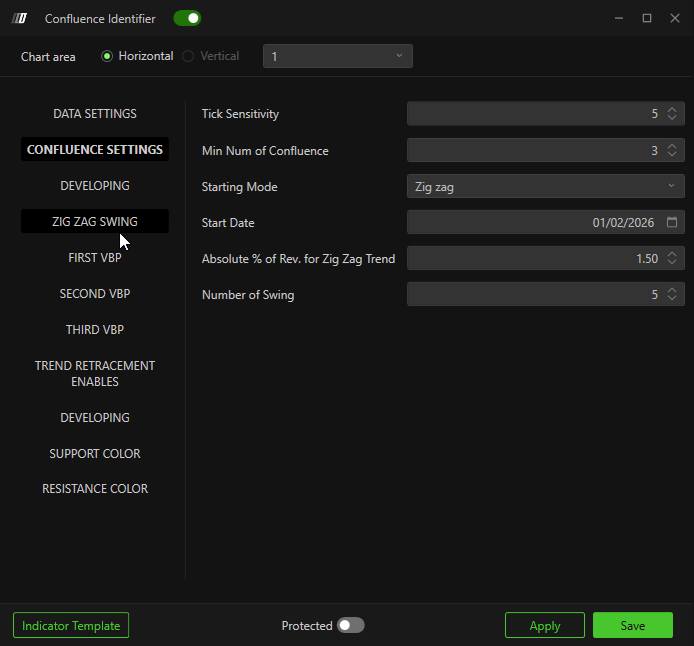The width and height of the screenshot is (694, 646).
Task: Select the Horizontal chart area option
Action: [108, 56]
